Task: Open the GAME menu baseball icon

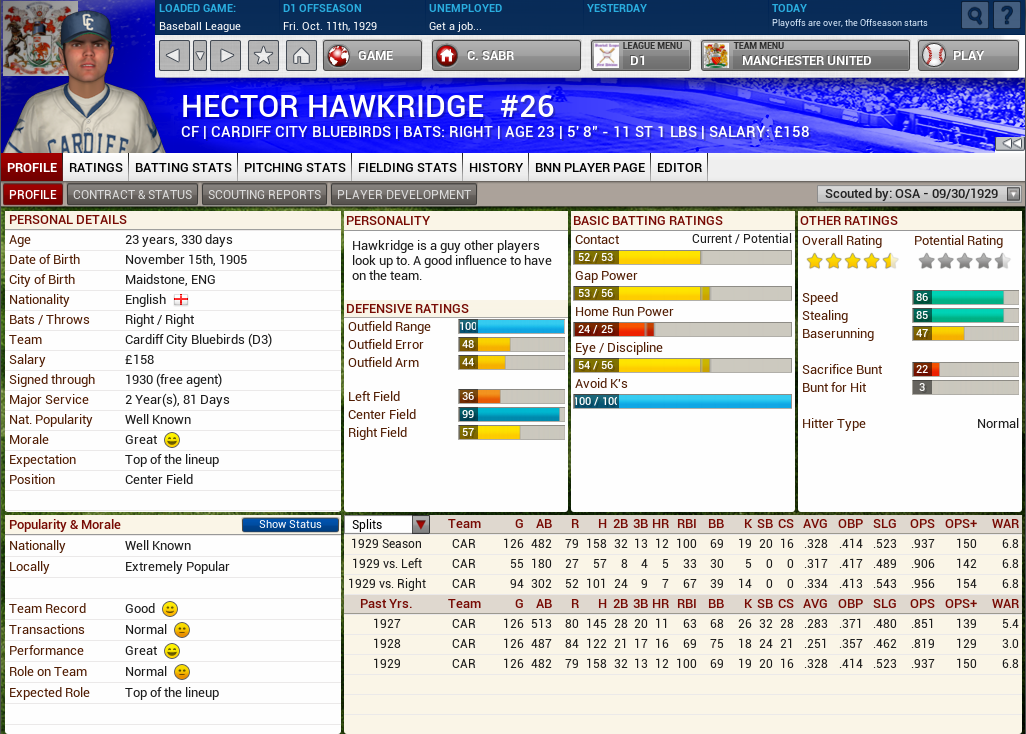Action: (337, 57)
